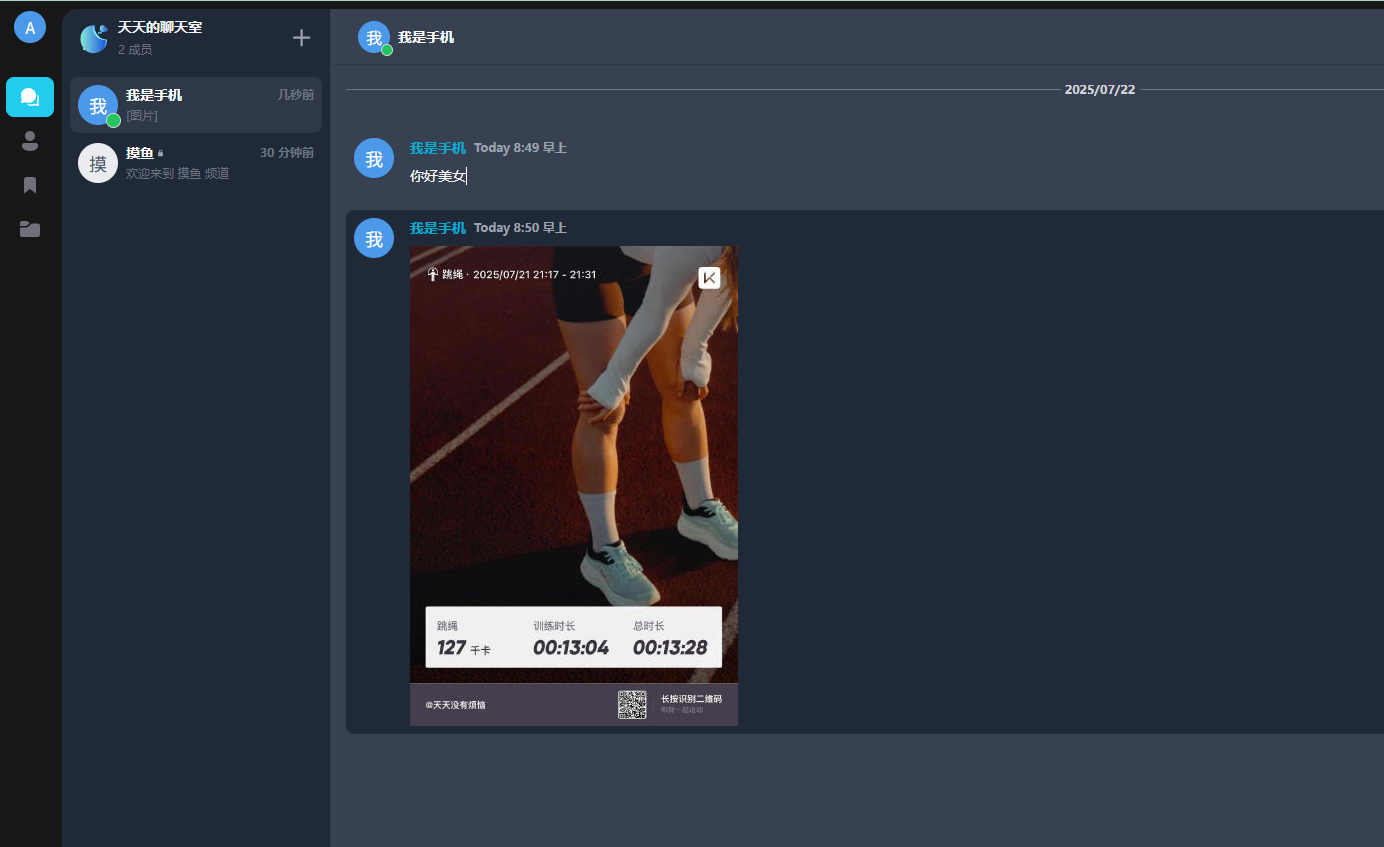Open the 摸鱼 channel in the list

[x=196, y=163]
